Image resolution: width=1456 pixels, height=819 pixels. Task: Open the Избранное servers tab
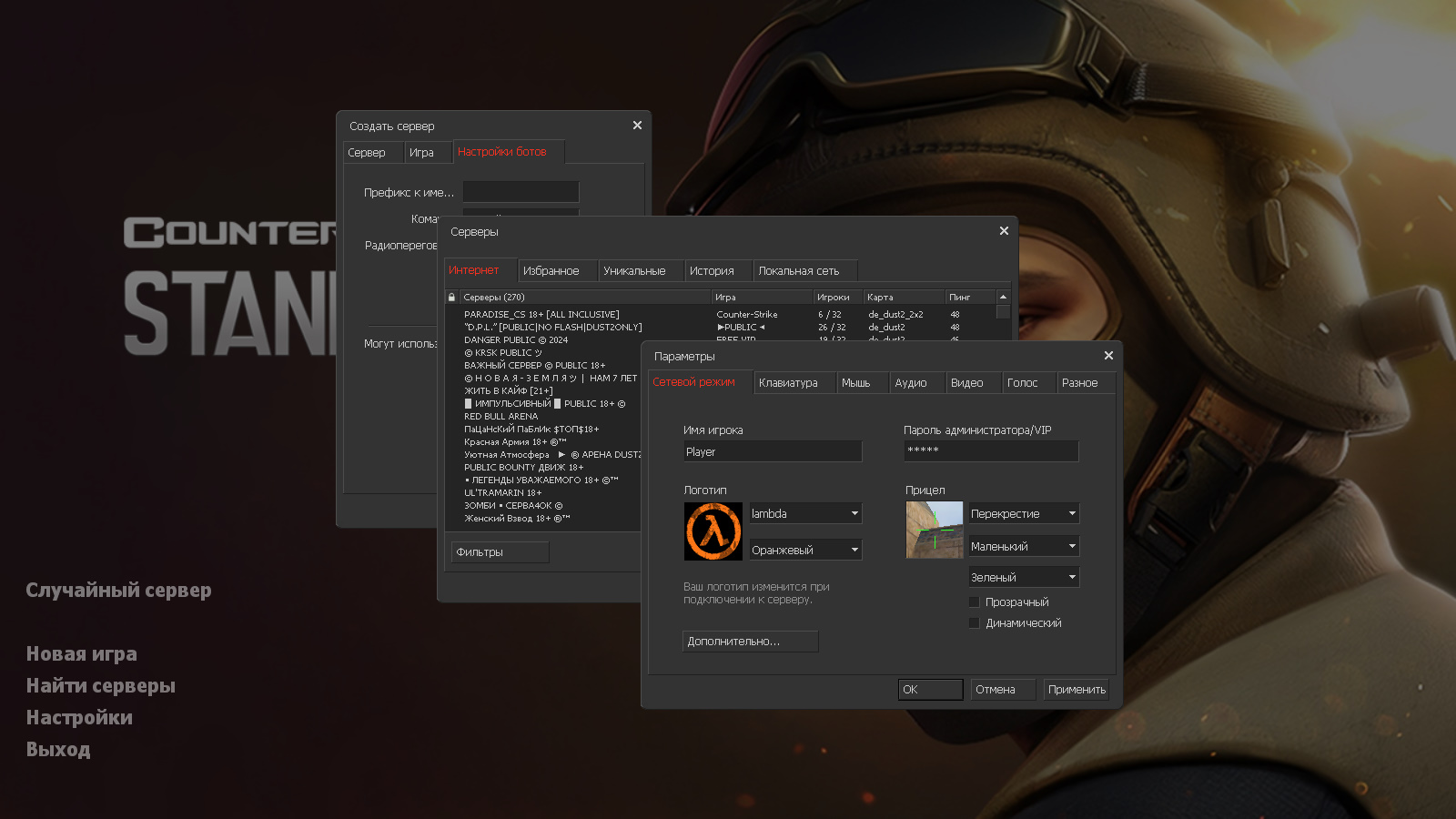(551, 271)
